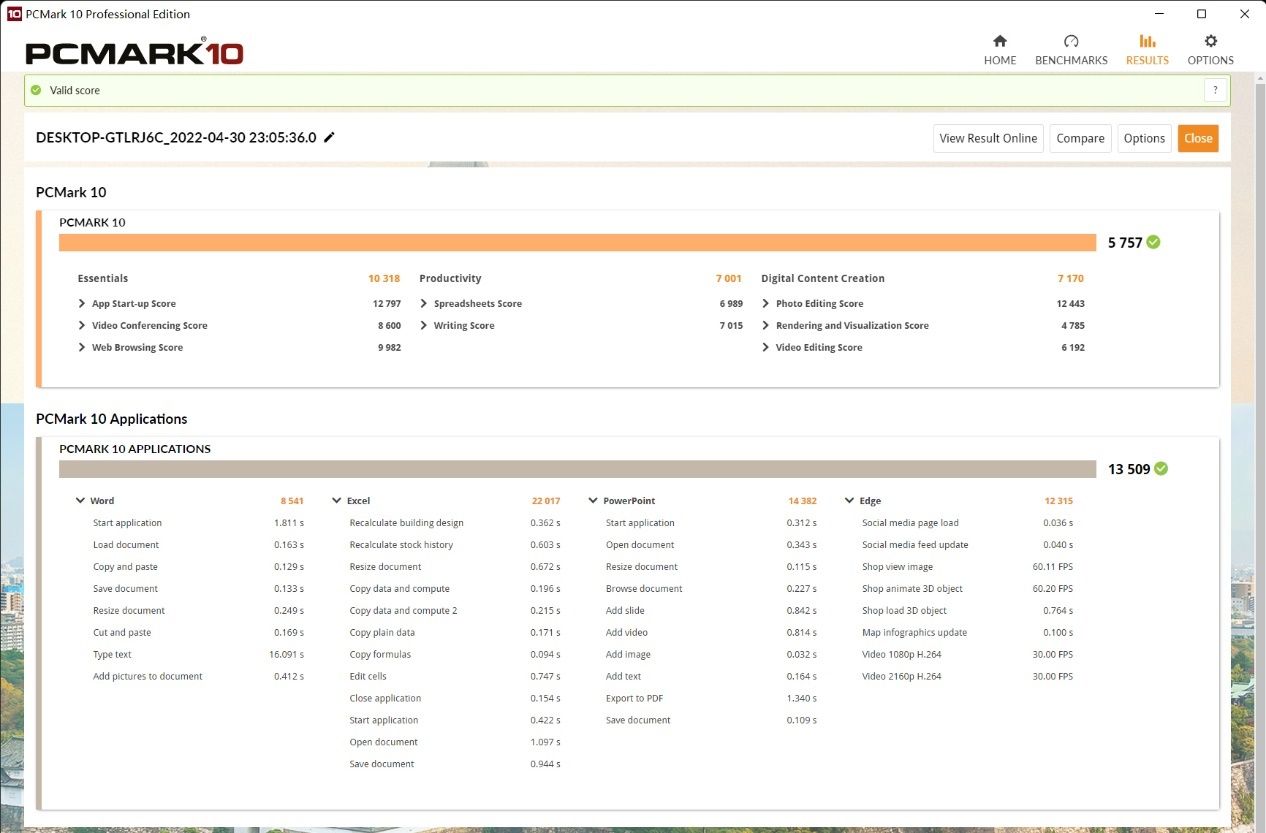Click the Home house icon
This screenshot has height=833, width=1266.
click(999, 42)
